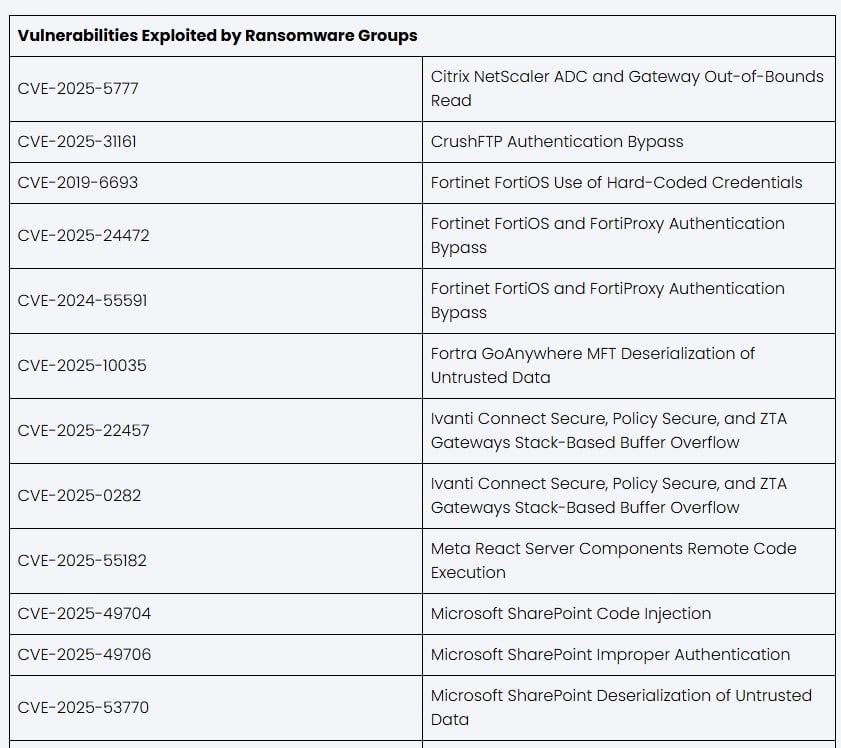This screenshot has height=748, width=841.
Task: Click Meta React Server Components description
Action: 613,561
